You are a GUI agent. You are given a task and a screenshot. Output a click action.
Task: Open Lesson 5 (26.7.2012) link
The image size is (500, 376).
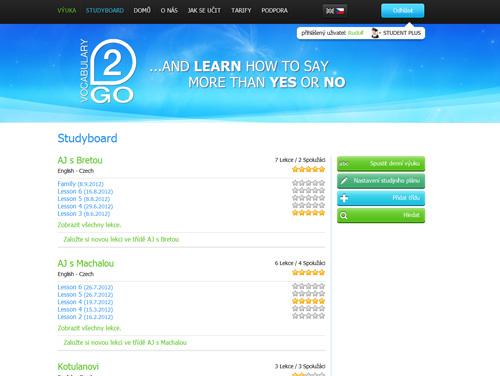pyautogui.click(x=85, y=295)
